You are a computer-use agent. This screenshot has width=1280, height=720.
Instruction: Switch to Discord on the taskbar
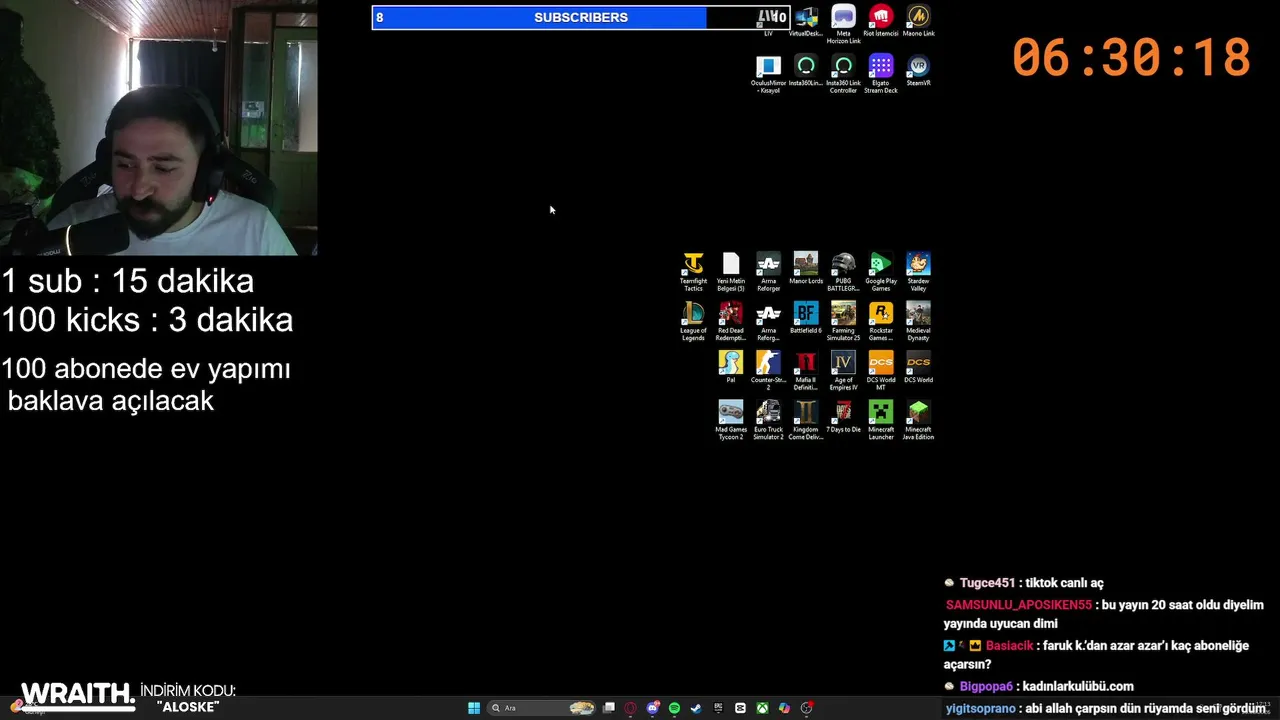click(652, 708)
